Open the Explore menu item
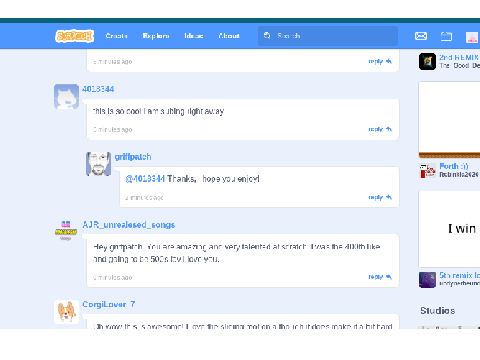 (156, 36)
